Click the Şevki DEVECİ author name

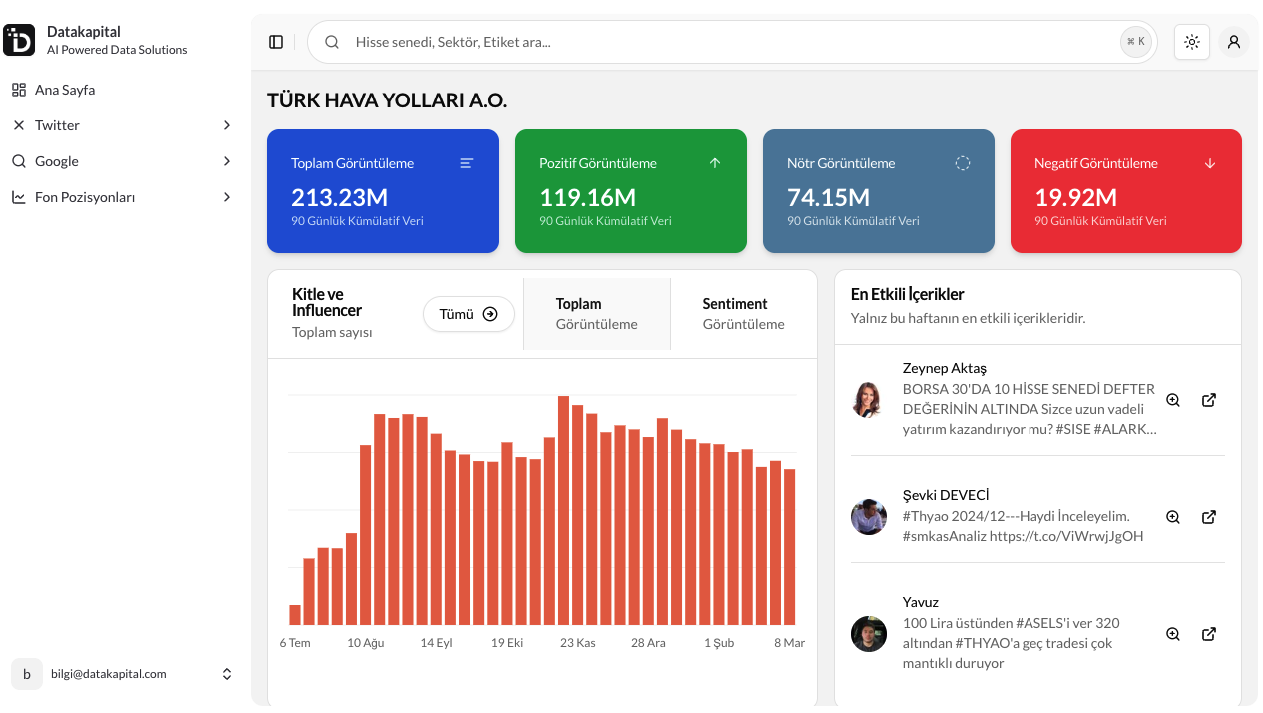946,495
